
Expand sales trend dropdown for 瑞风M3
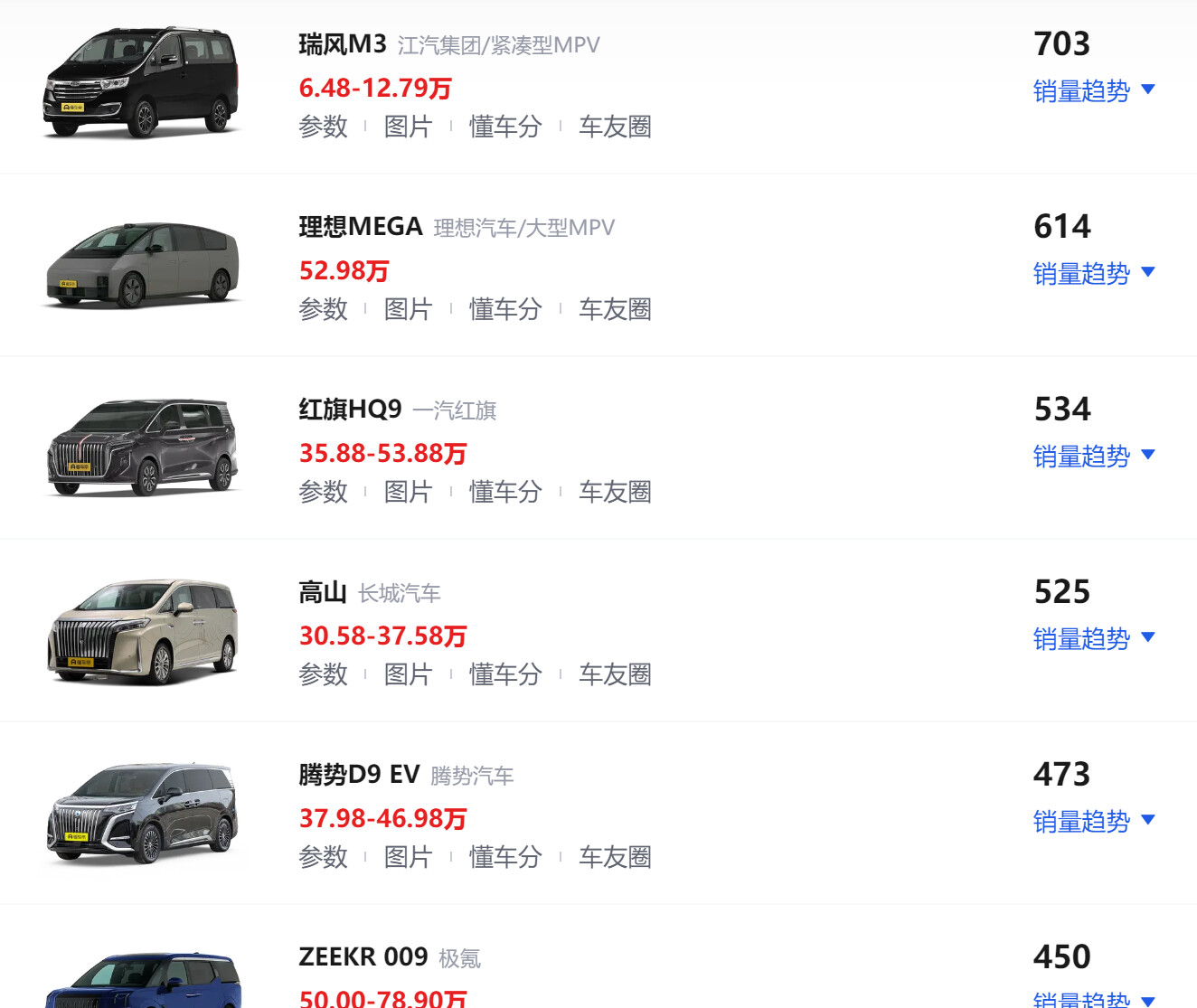point(1094,90)
